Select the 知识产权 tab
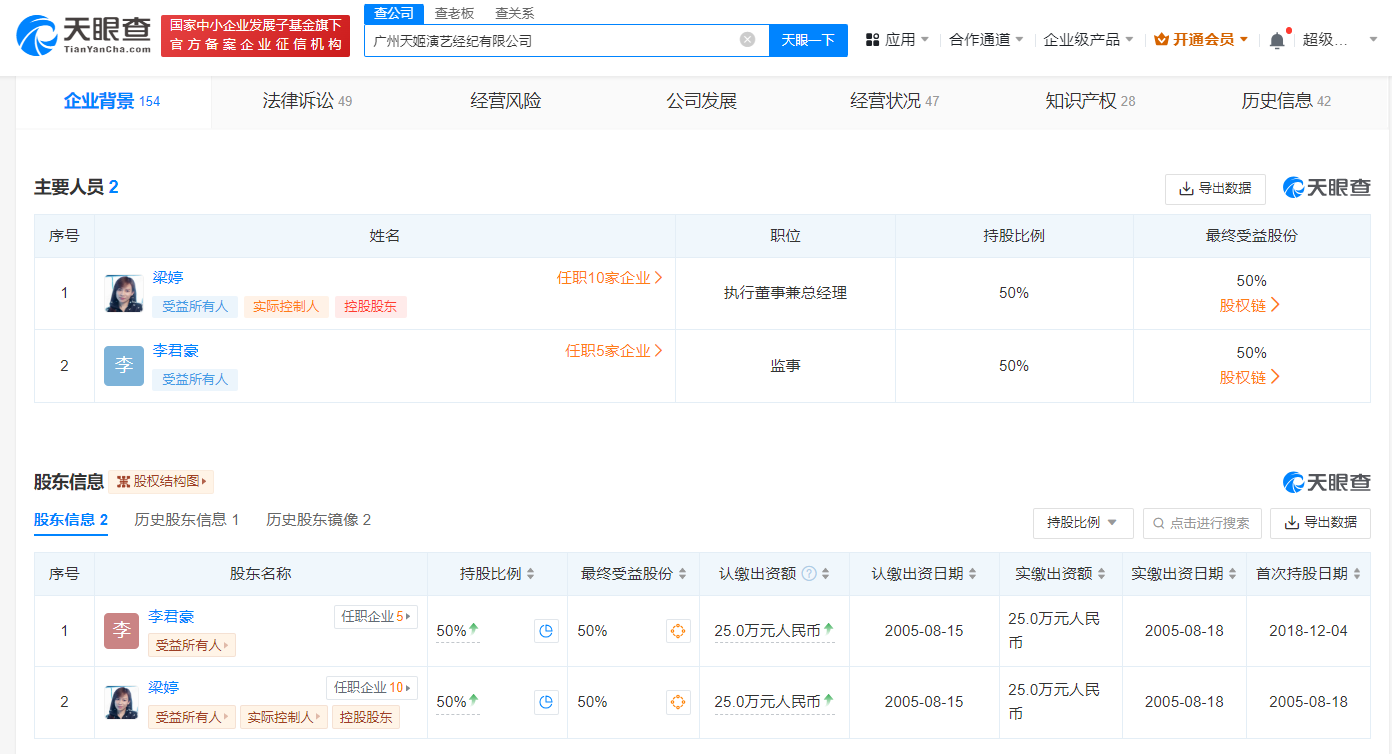 point(1090,101)
